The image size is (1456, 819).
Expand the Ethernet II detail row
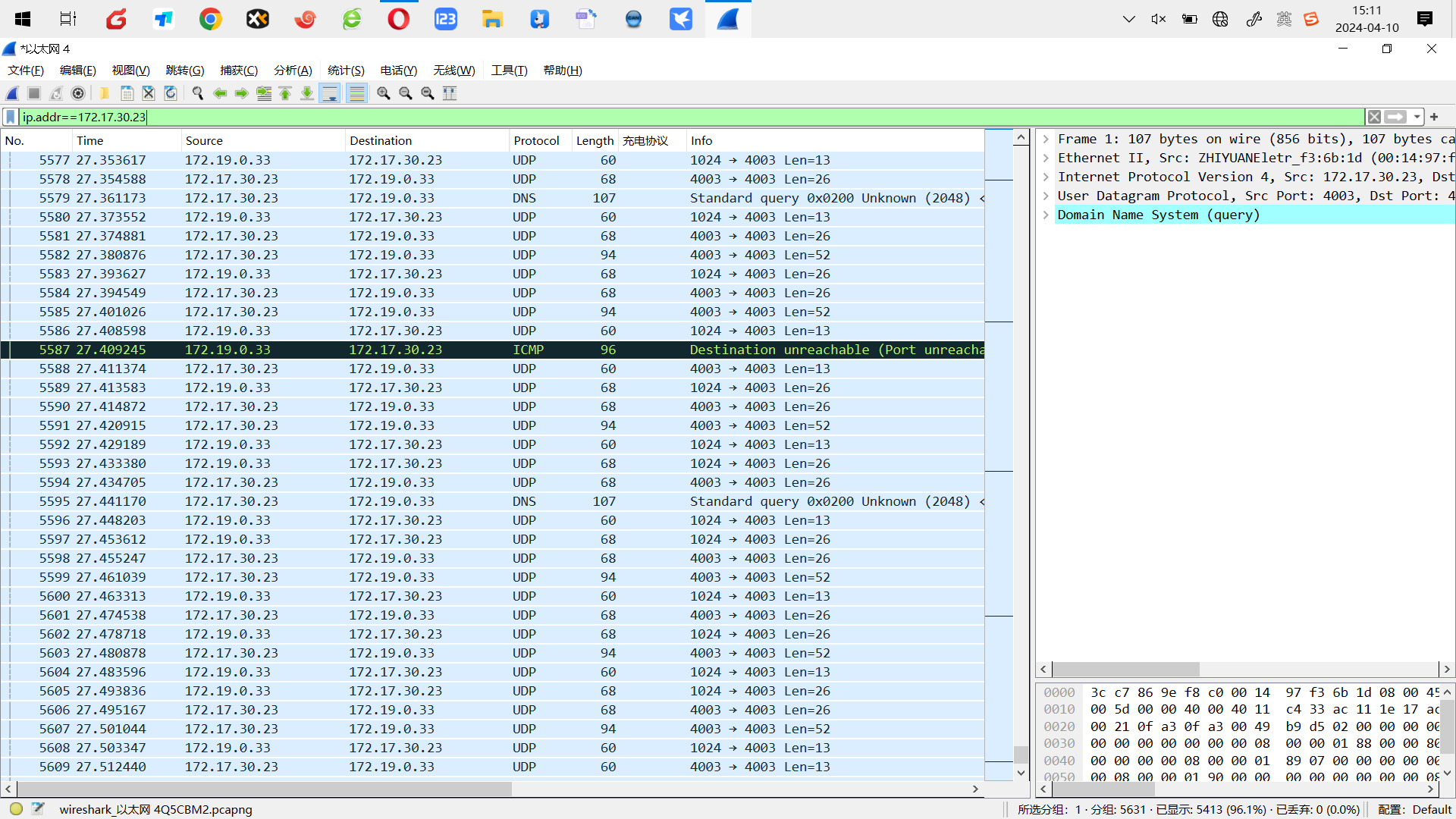[x=1046, y=158]
